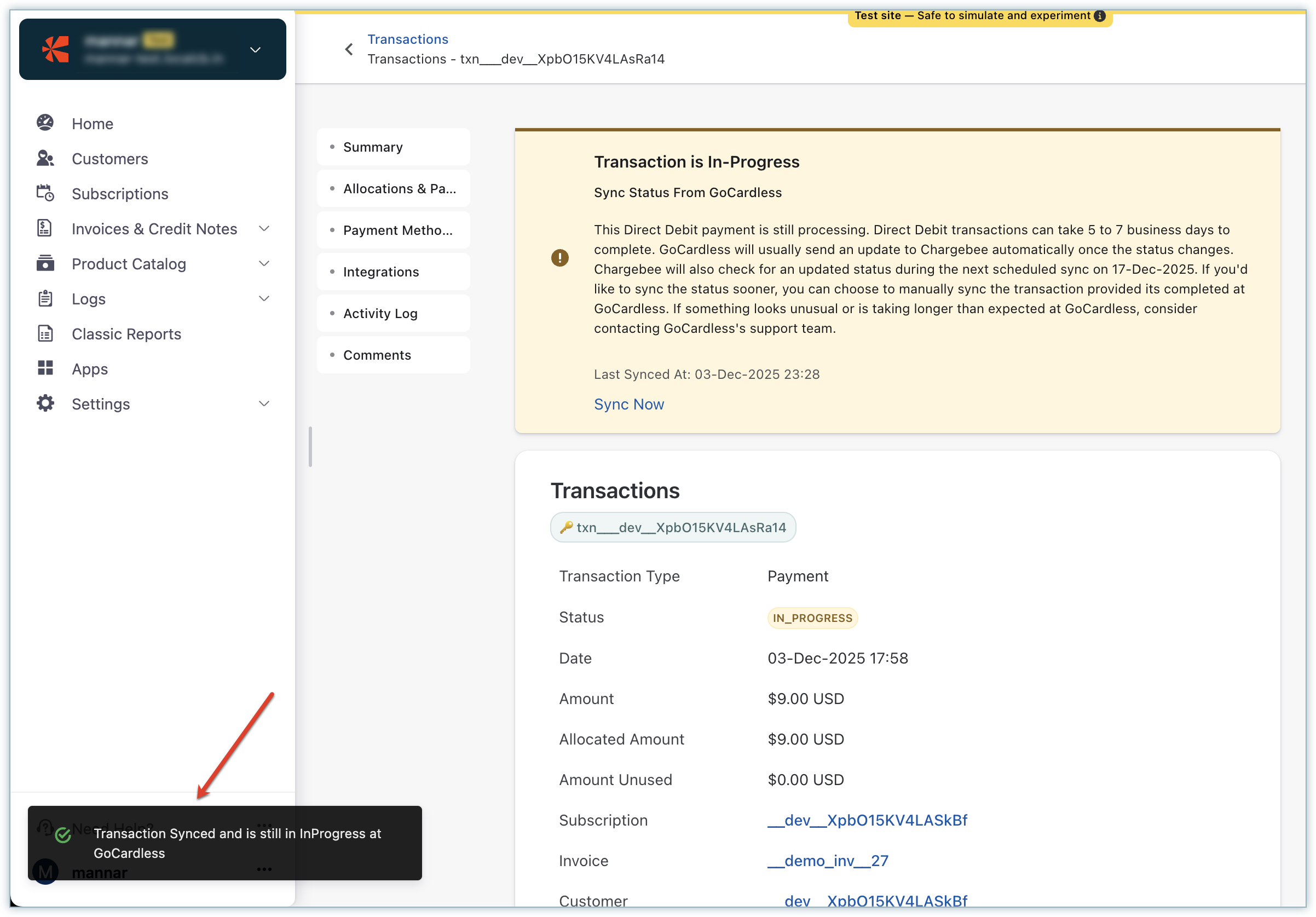Click the test site info icon
This screenshot has width=1316, height=917.
tap(1099, 16)
